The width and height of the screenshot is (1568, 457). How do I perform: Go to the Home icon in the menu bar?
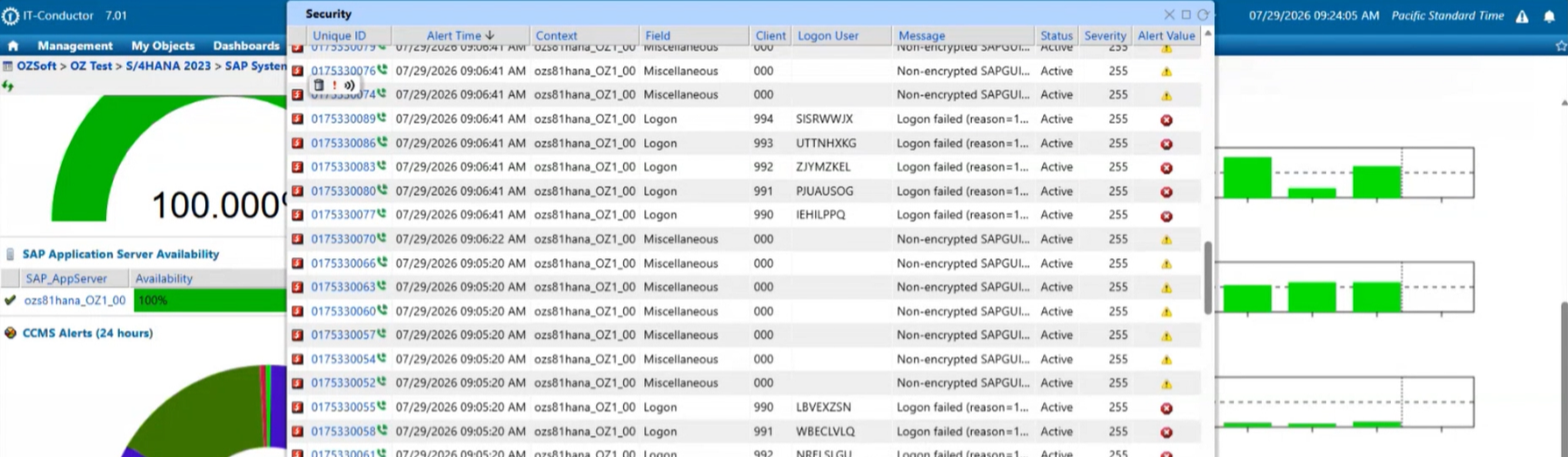[13, 45]
